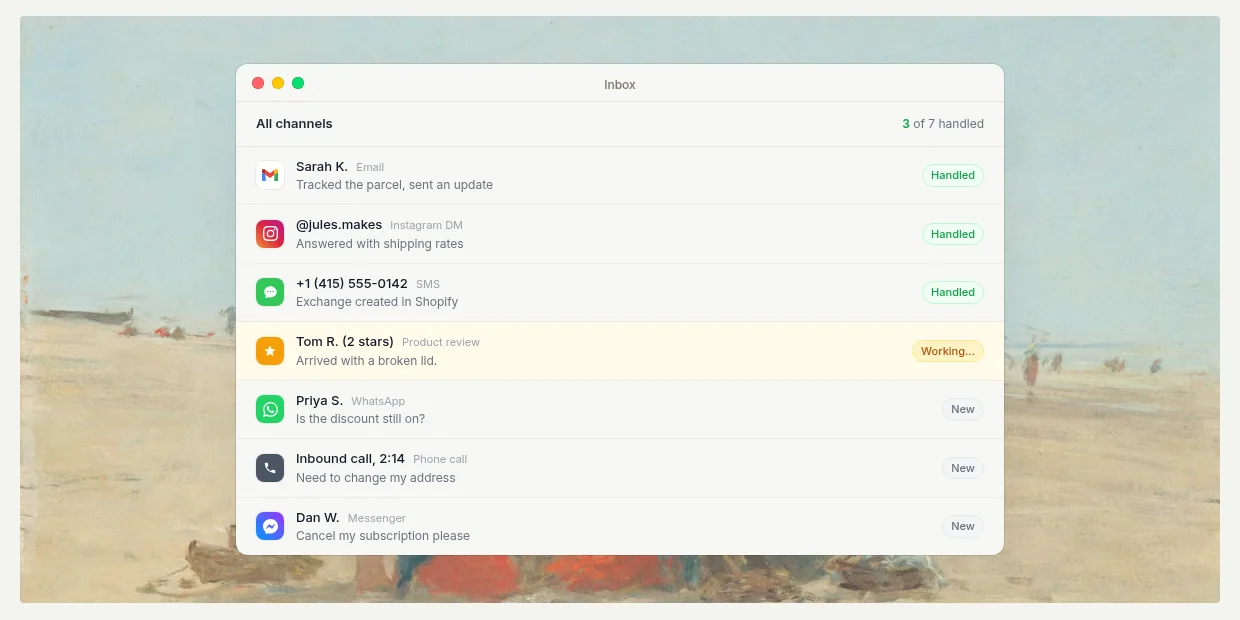This screenshot has height=620, width=1240.
Task: Click the Messenger icon beside Dan W.
Action: pos(270,526)
